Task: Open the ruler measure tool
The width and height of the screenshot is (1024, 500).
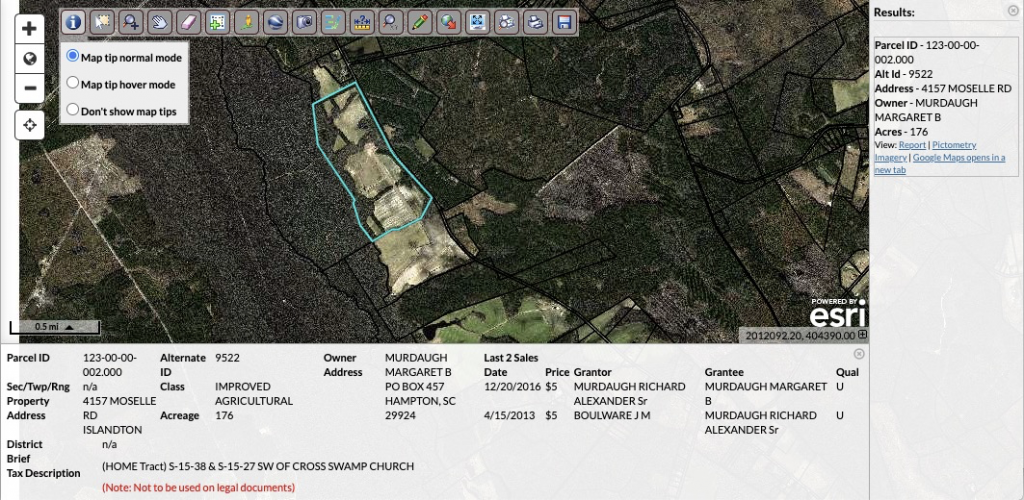Action: tap(362, 21)
